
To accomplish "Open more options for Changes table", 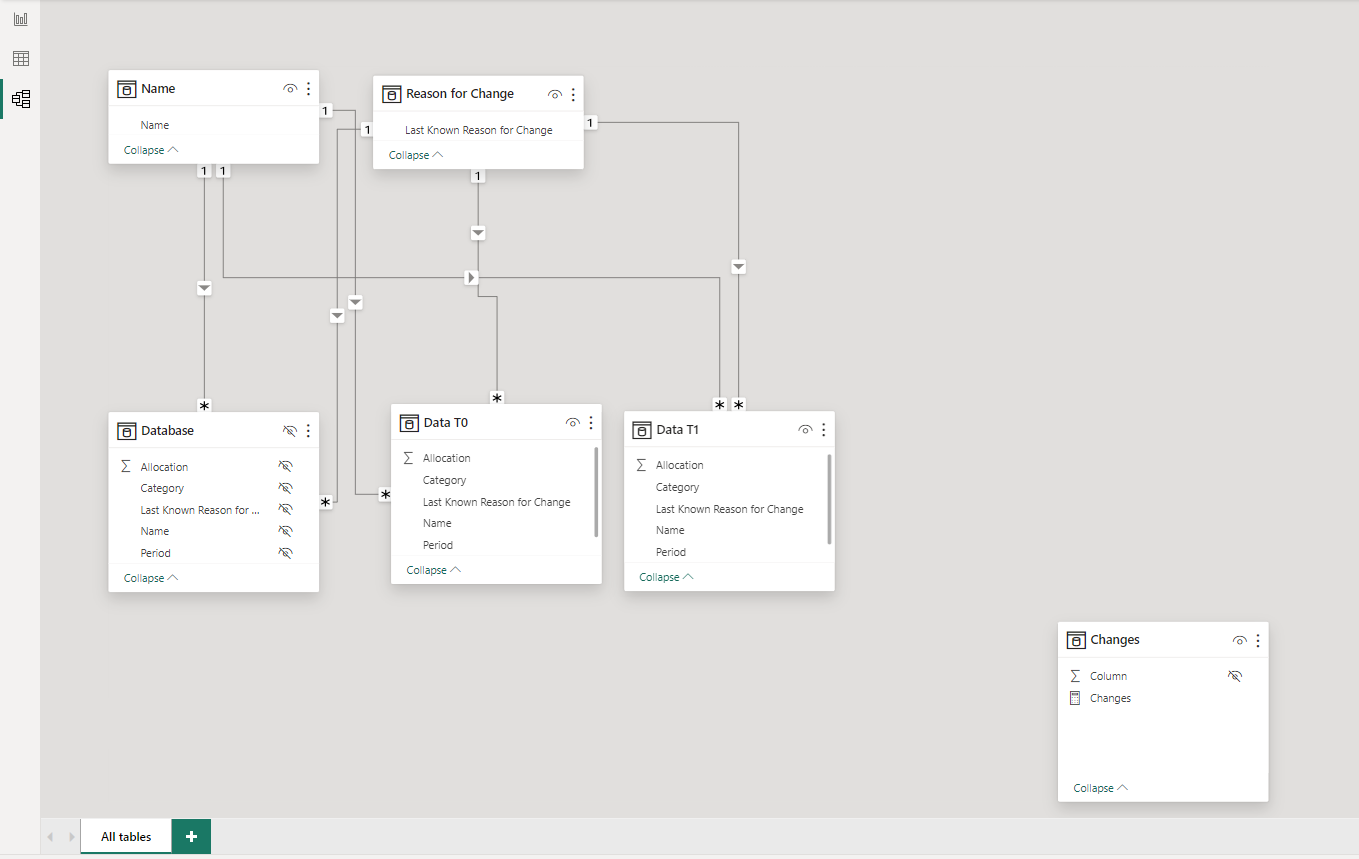I will point(1258,640).
